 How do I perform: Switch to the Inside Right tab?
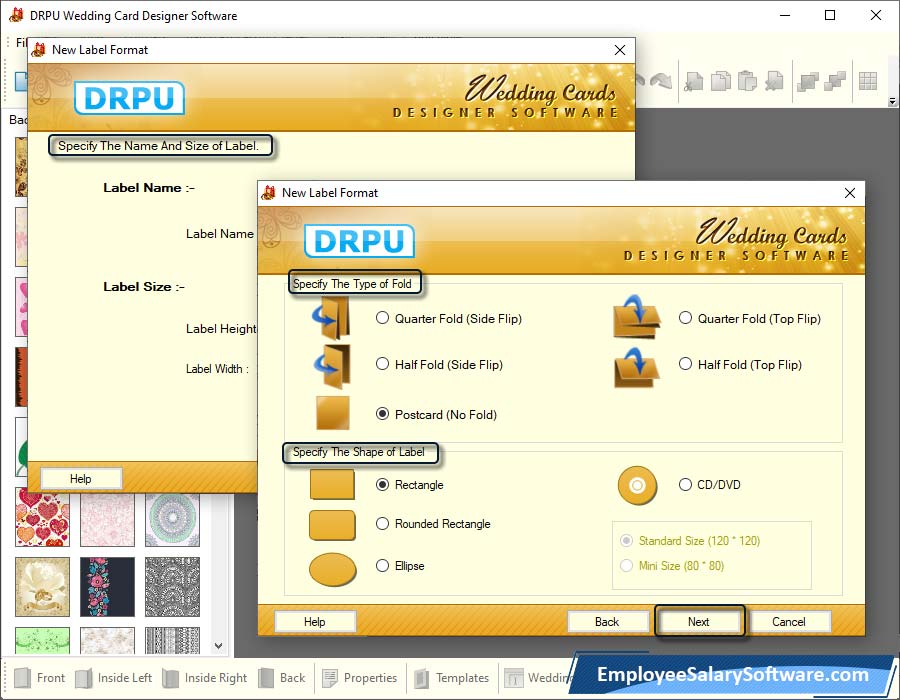click(205, 678)
